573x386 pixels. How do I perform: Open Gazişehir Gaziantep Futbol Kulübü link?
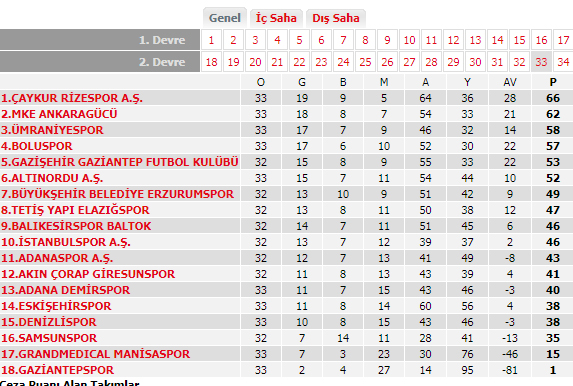[x=119, y=162]
